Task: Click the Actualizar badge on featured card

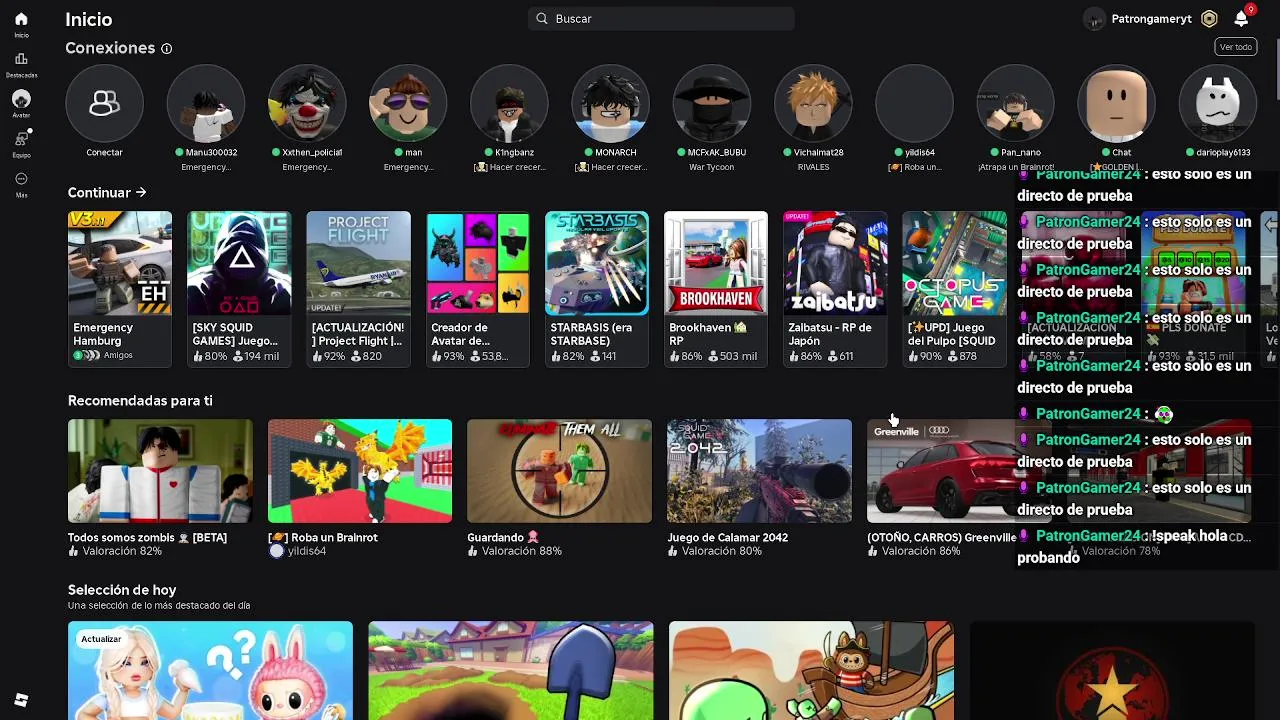Action: click(x=101, y=639)
